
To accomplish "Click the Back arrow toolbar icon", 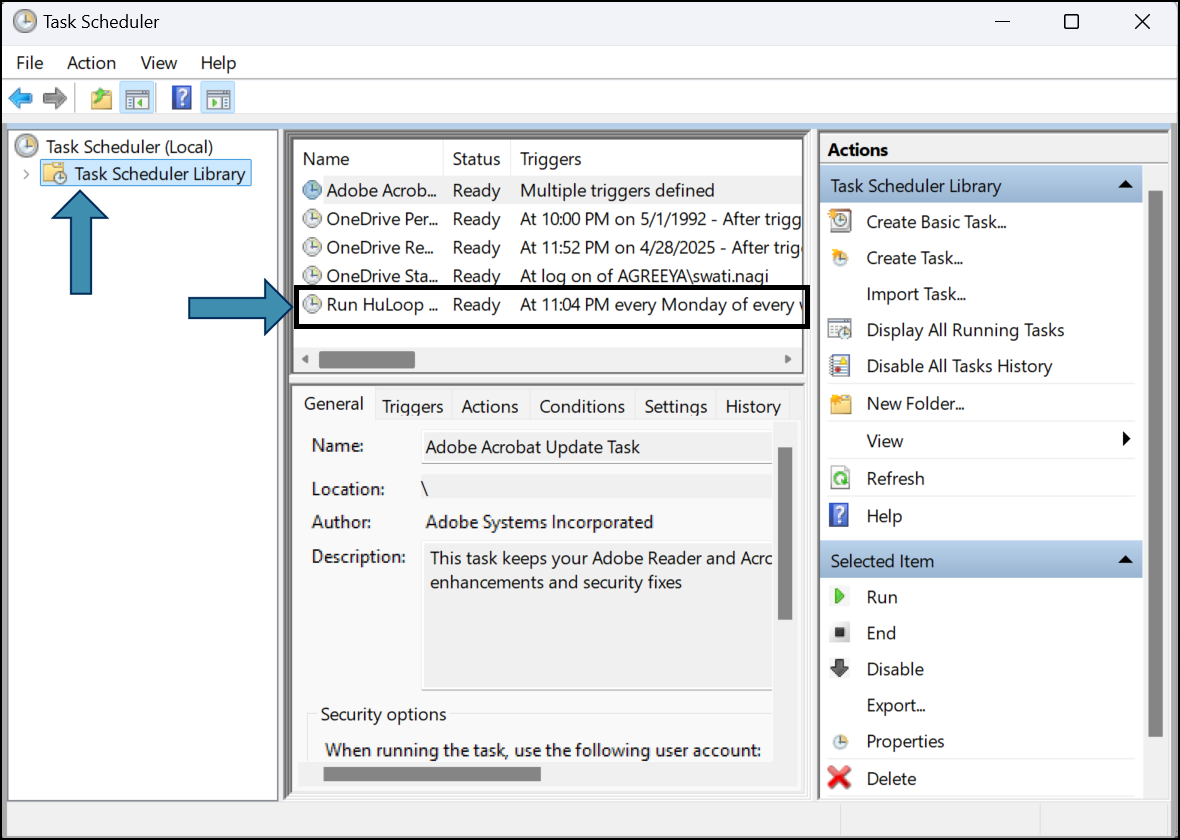I will 21,98.
